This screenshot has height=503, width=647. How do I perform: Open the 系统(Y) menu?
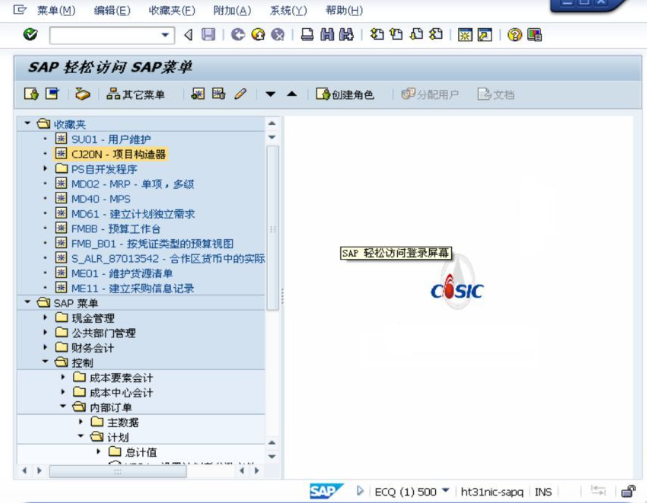pos(288,10)
